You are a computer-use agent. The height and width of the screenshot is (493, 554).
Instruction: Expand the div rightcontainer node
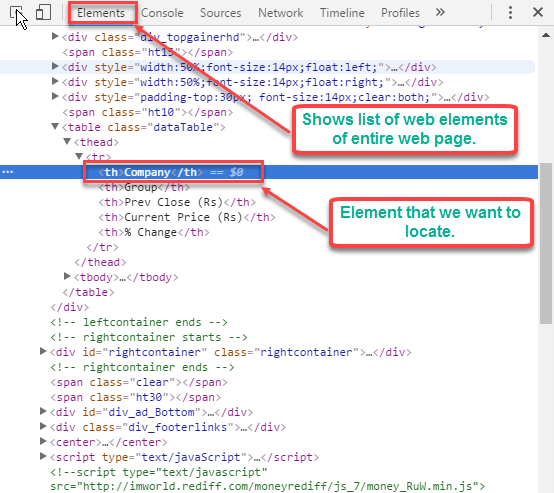43,351
